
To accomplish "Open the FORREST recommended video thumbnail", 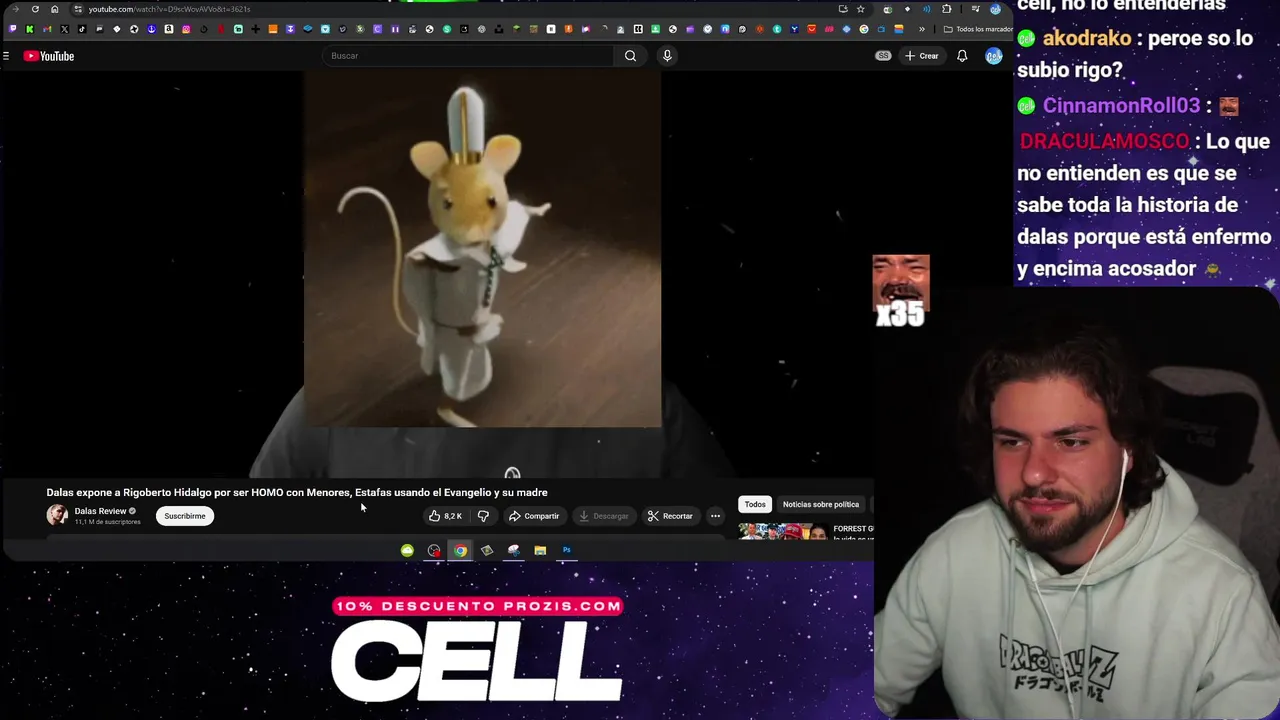I will pos(783,531).
